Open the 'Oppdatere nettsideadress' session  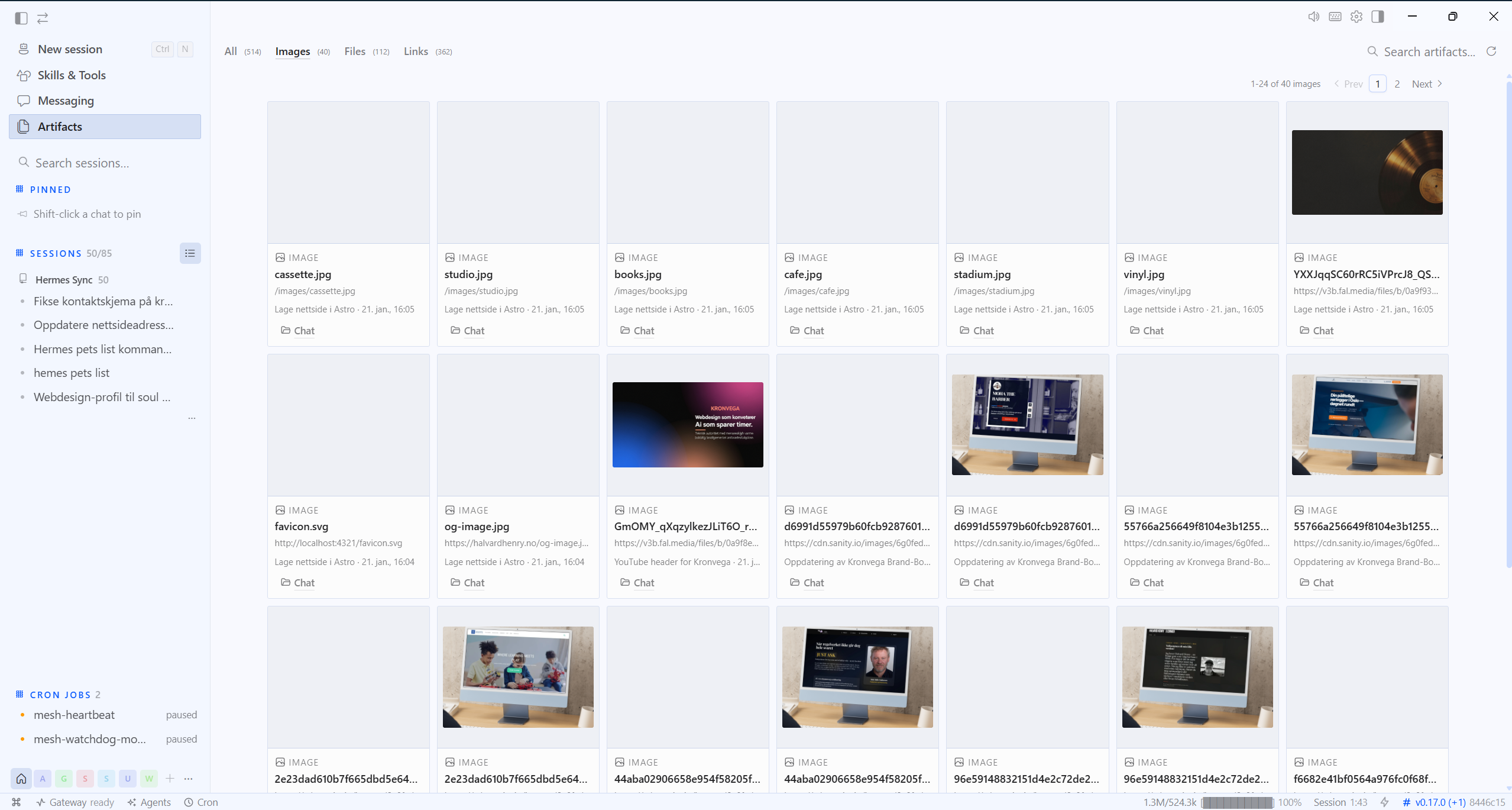point(103,325)
